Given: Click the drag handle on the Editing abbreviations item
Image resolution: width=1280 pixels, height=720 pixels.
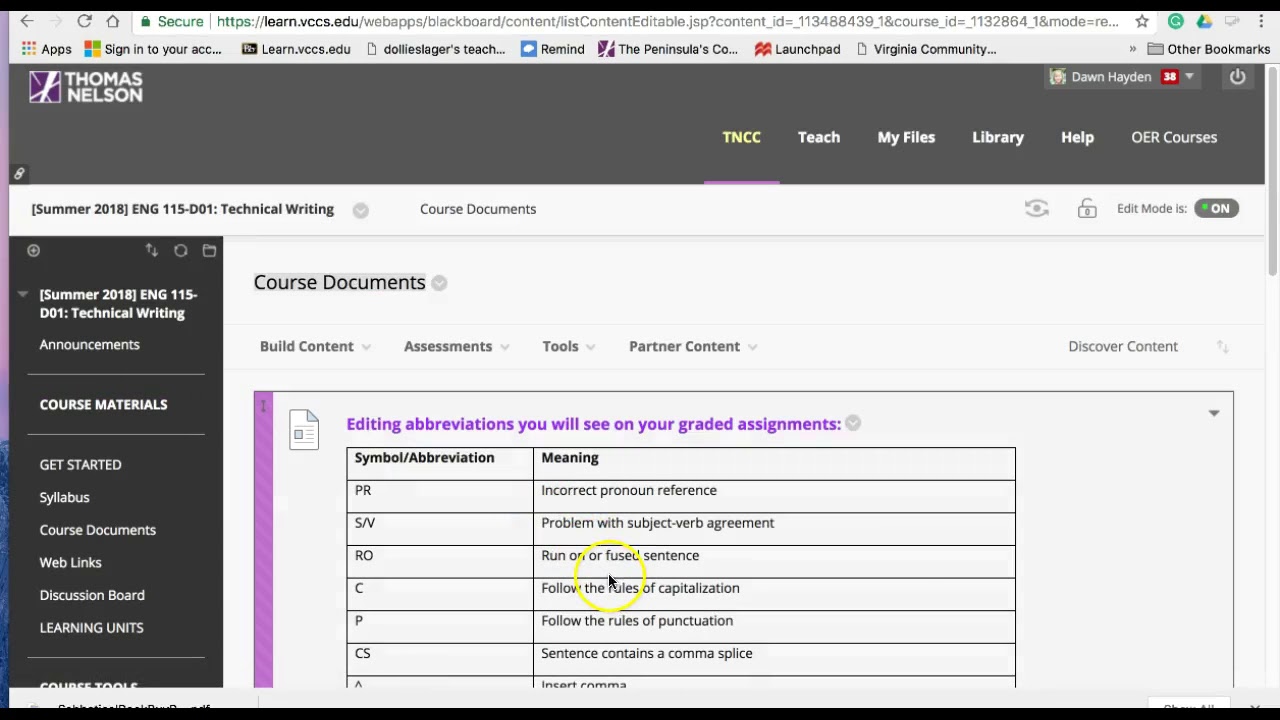Looking at the screenshot, I should pos(263,406).
